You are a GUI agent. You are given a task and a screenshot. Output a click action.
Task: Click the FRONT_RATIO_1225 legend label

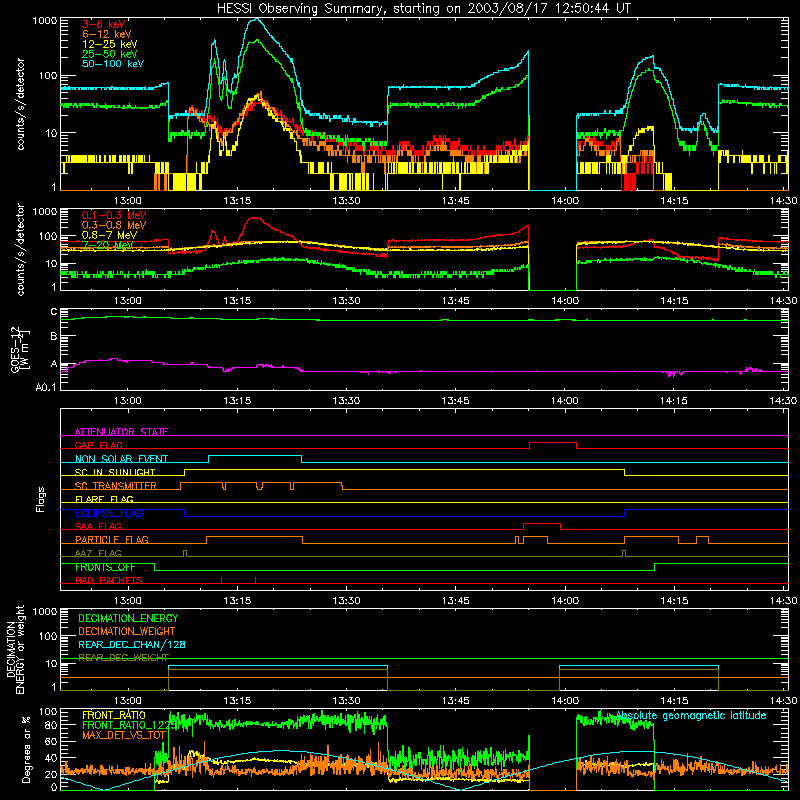[x=130, y=725]
